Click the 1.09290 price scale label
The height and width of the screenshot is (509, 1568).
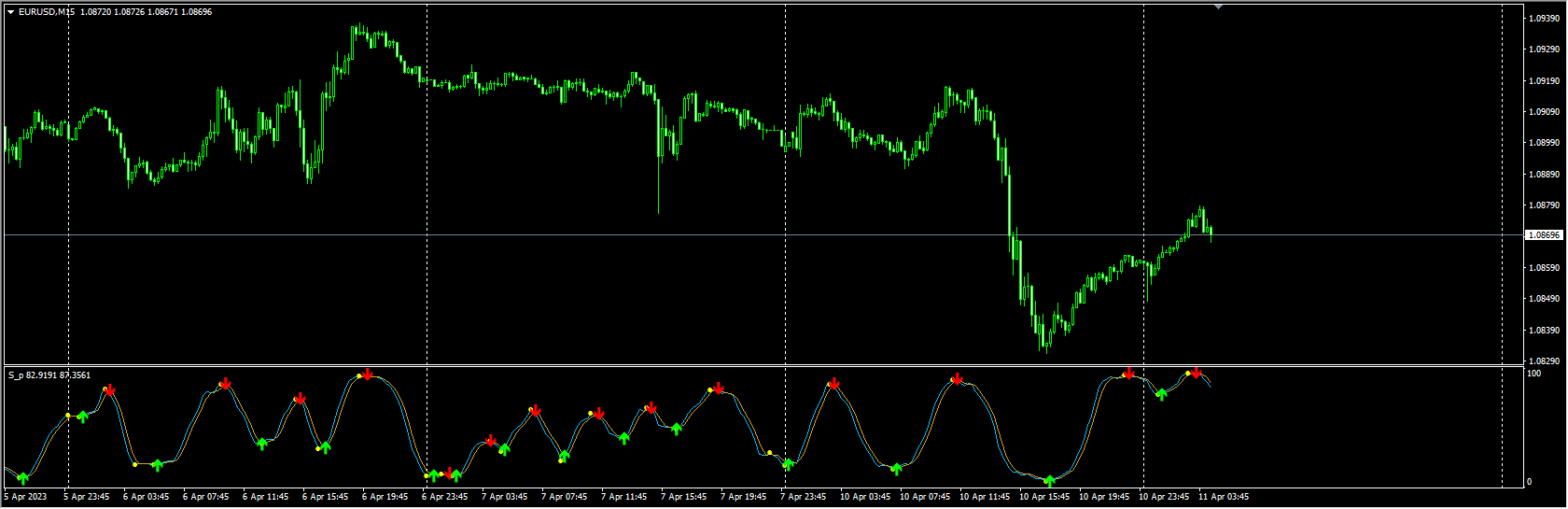pyautogui.click(x=1543, y=49)
